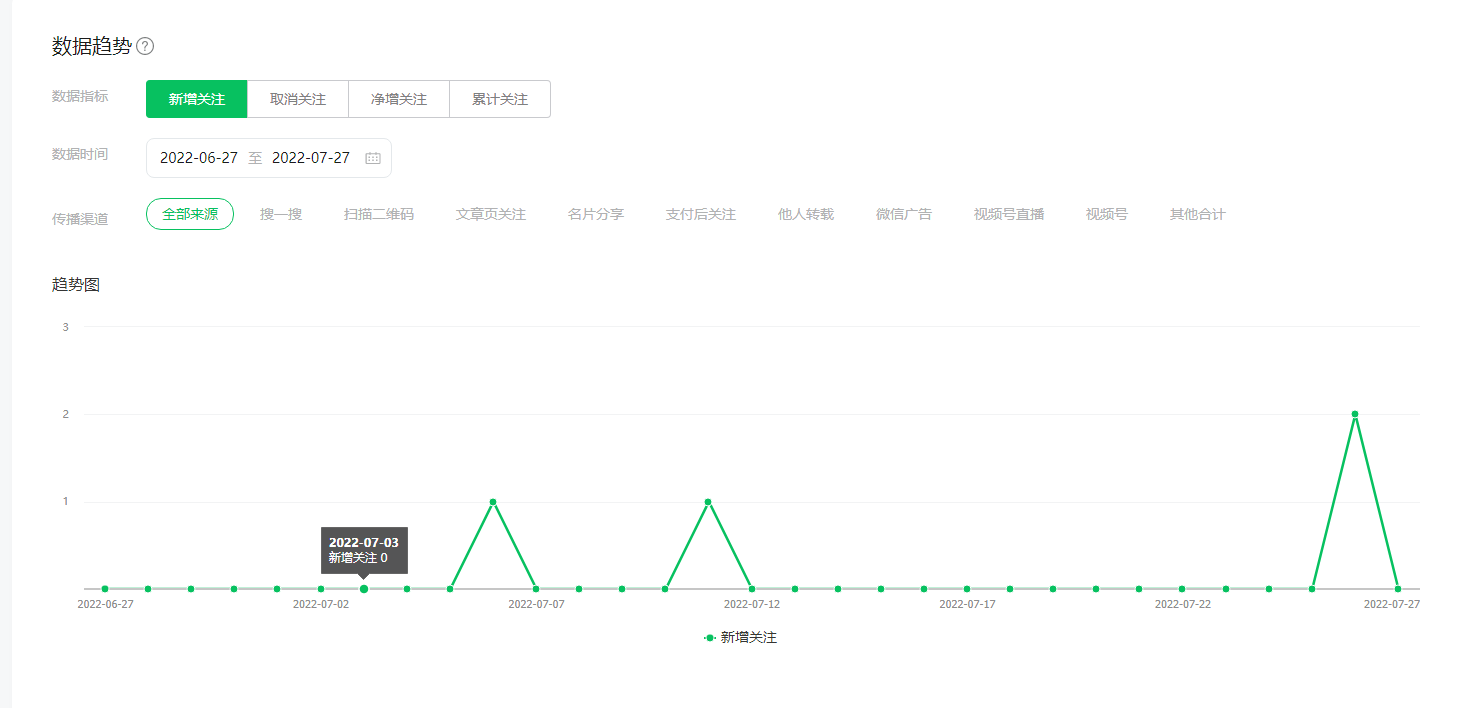Filter by 扫描二维码 channel

(379, 214)
